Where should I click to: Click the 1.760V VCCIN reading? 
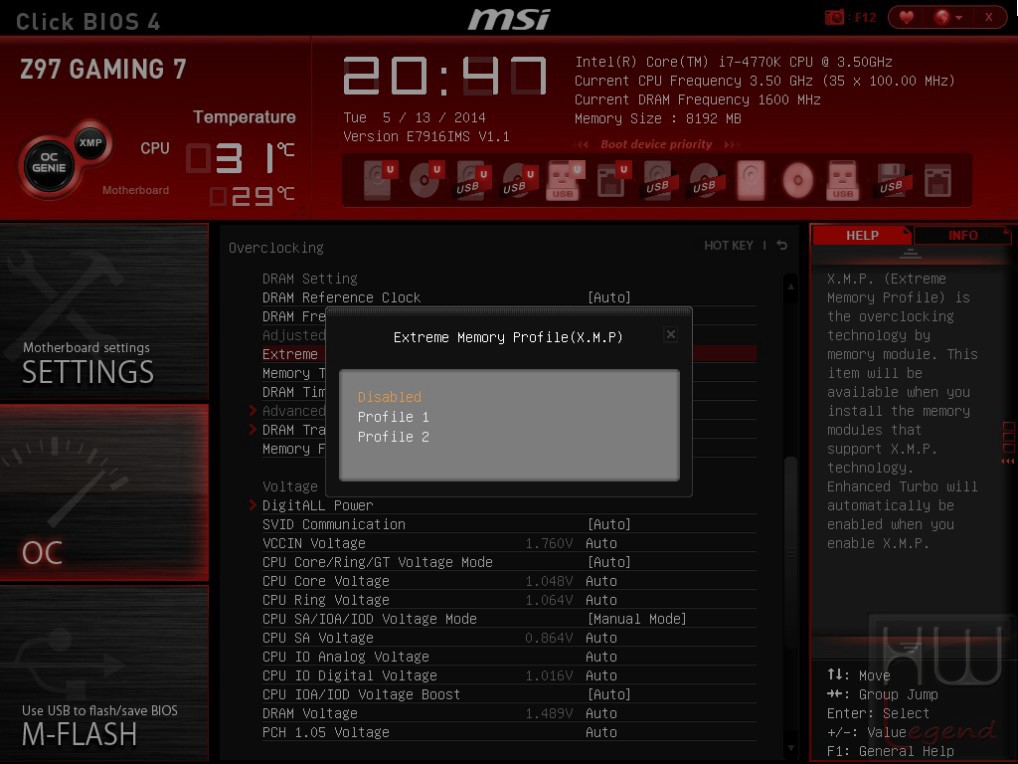549,543
